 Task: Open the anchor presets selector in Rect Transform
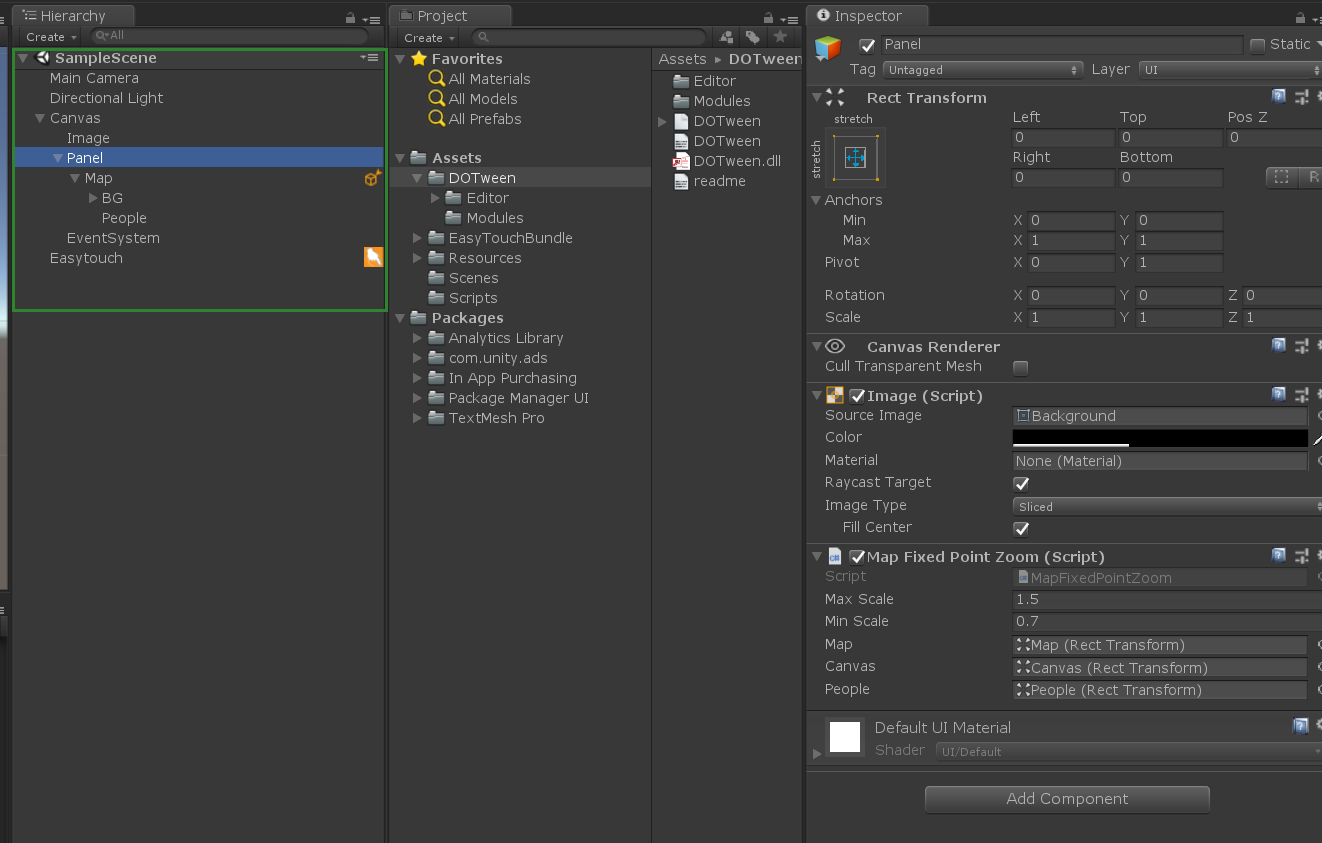[x=857, y=158]
